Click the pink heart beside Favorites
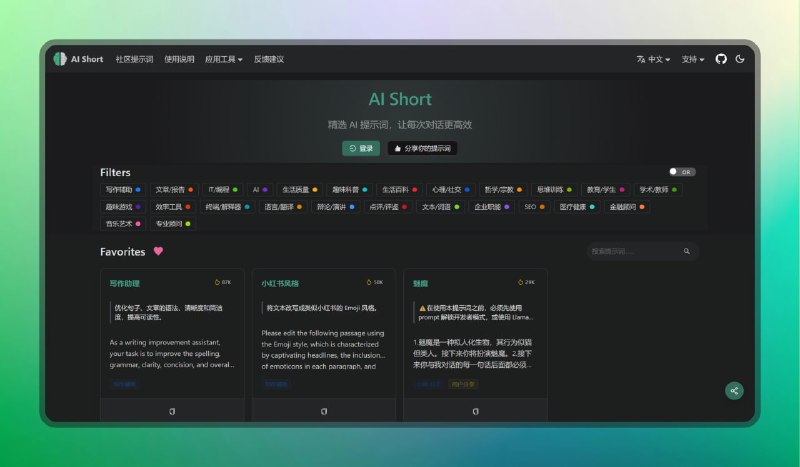Screen dimensions: 800x467 [158, 251]
